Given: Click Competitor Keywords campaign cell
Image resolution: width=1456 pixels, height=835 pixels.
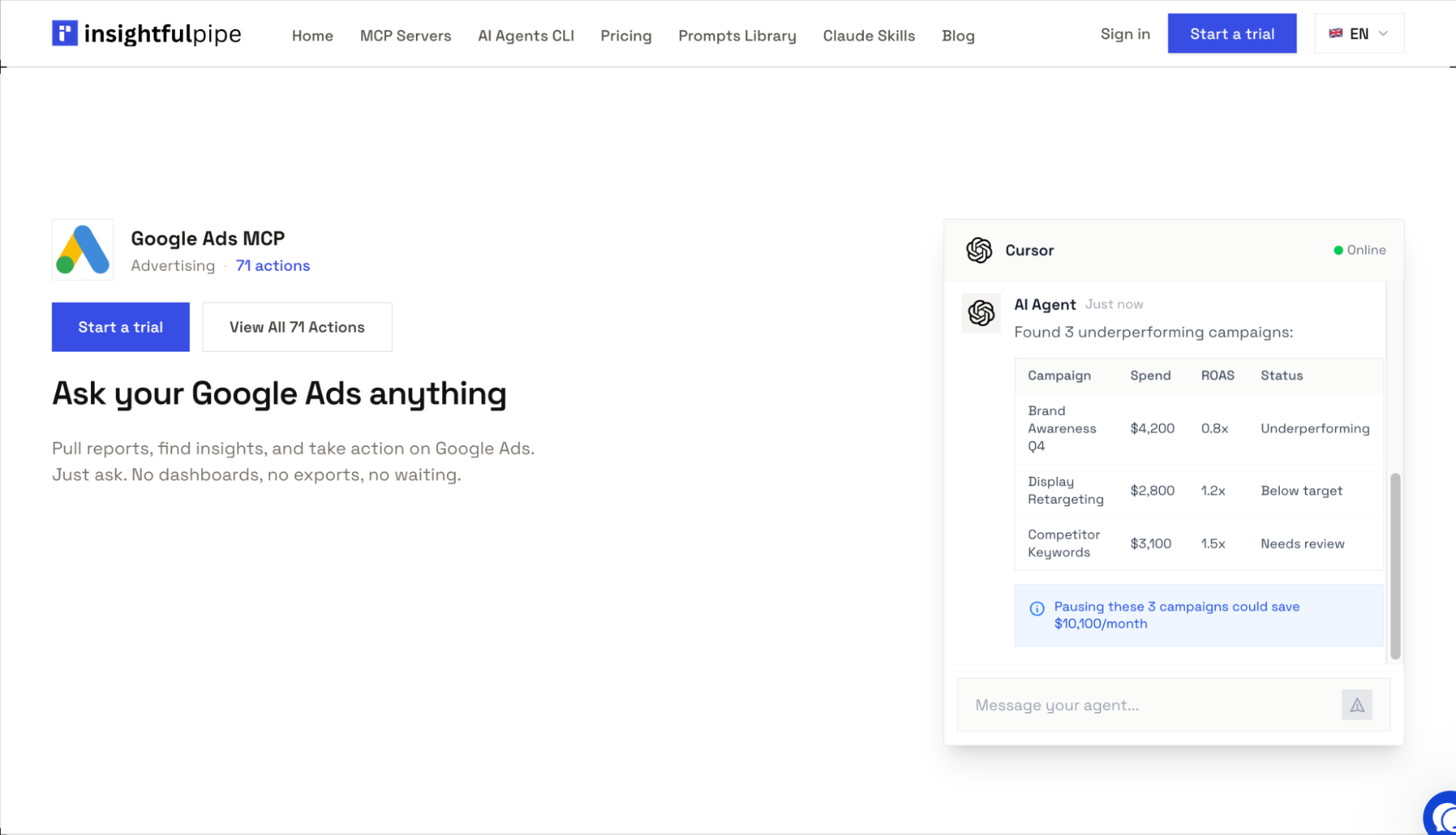Looking at the screenshot, I should (1063, 544).
